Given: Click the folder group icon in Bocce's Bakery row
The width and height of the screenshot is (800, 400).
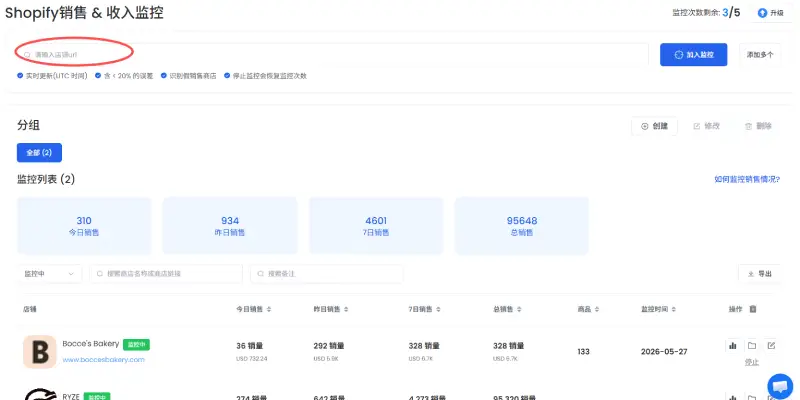Looking at the screenshot, I should point(752,345).
